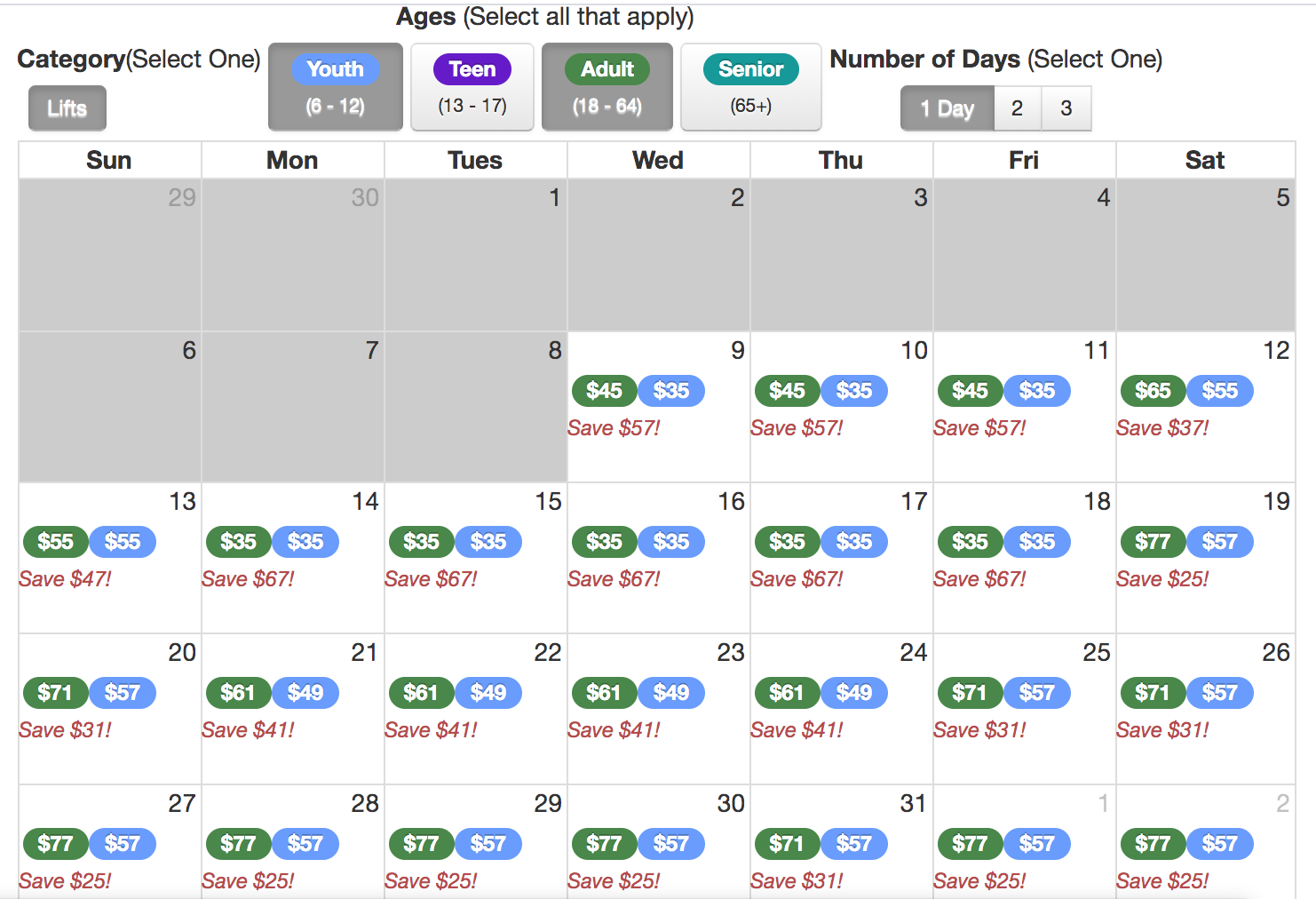Select the Monday 14 calendar day cell
This screenshot has width=1316, height=899.
pos(292,604)
